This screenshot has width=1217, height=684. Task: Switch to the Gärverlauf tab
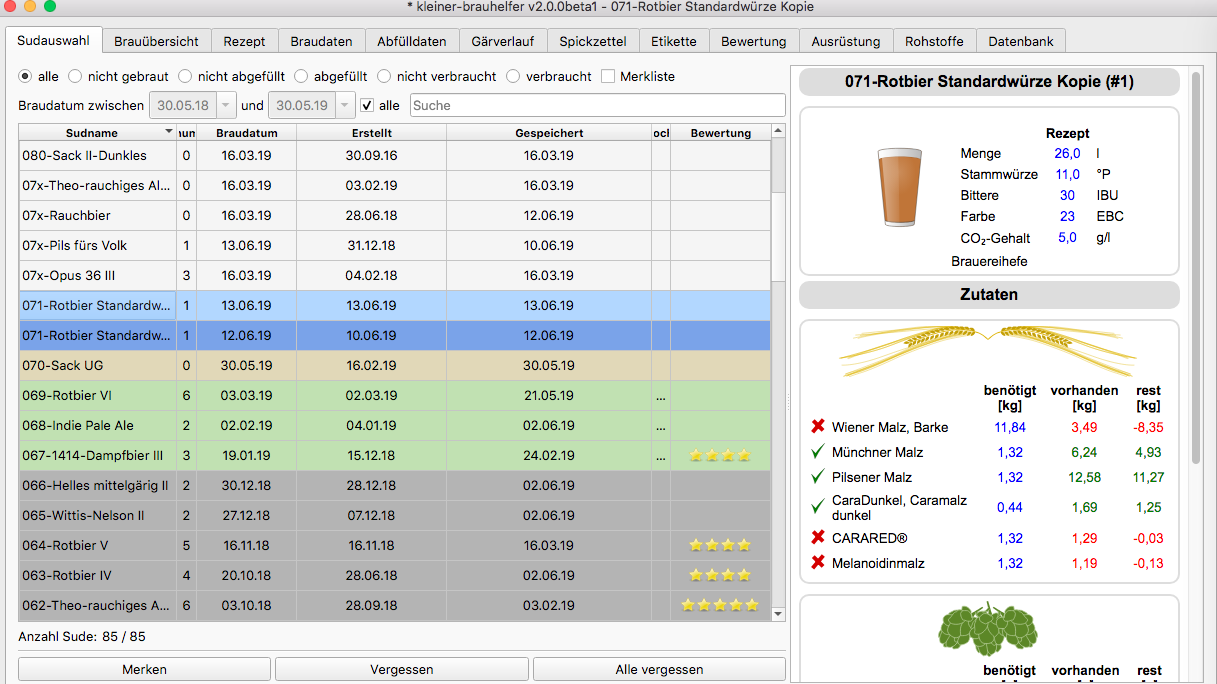[x=503, y=41]
